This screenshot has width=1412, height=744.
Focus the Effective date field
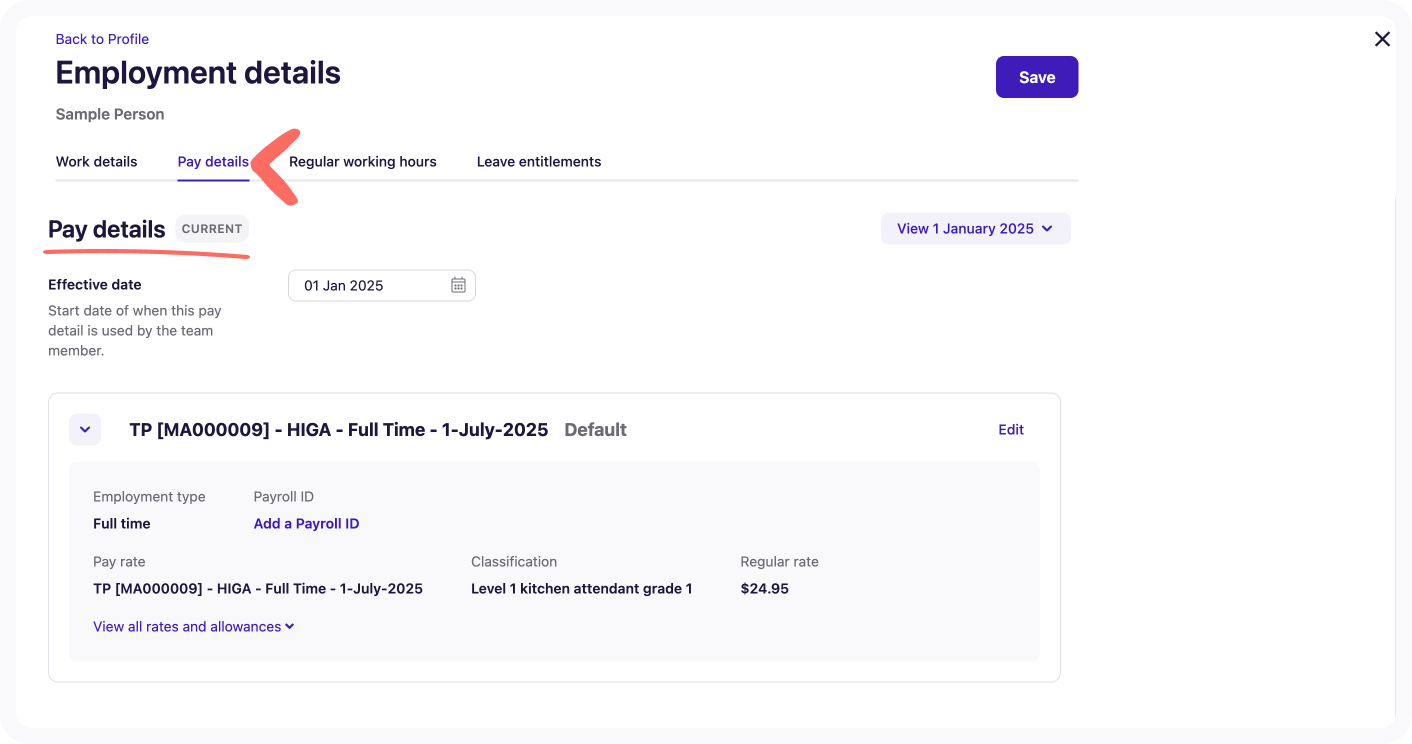coord(370,285)
